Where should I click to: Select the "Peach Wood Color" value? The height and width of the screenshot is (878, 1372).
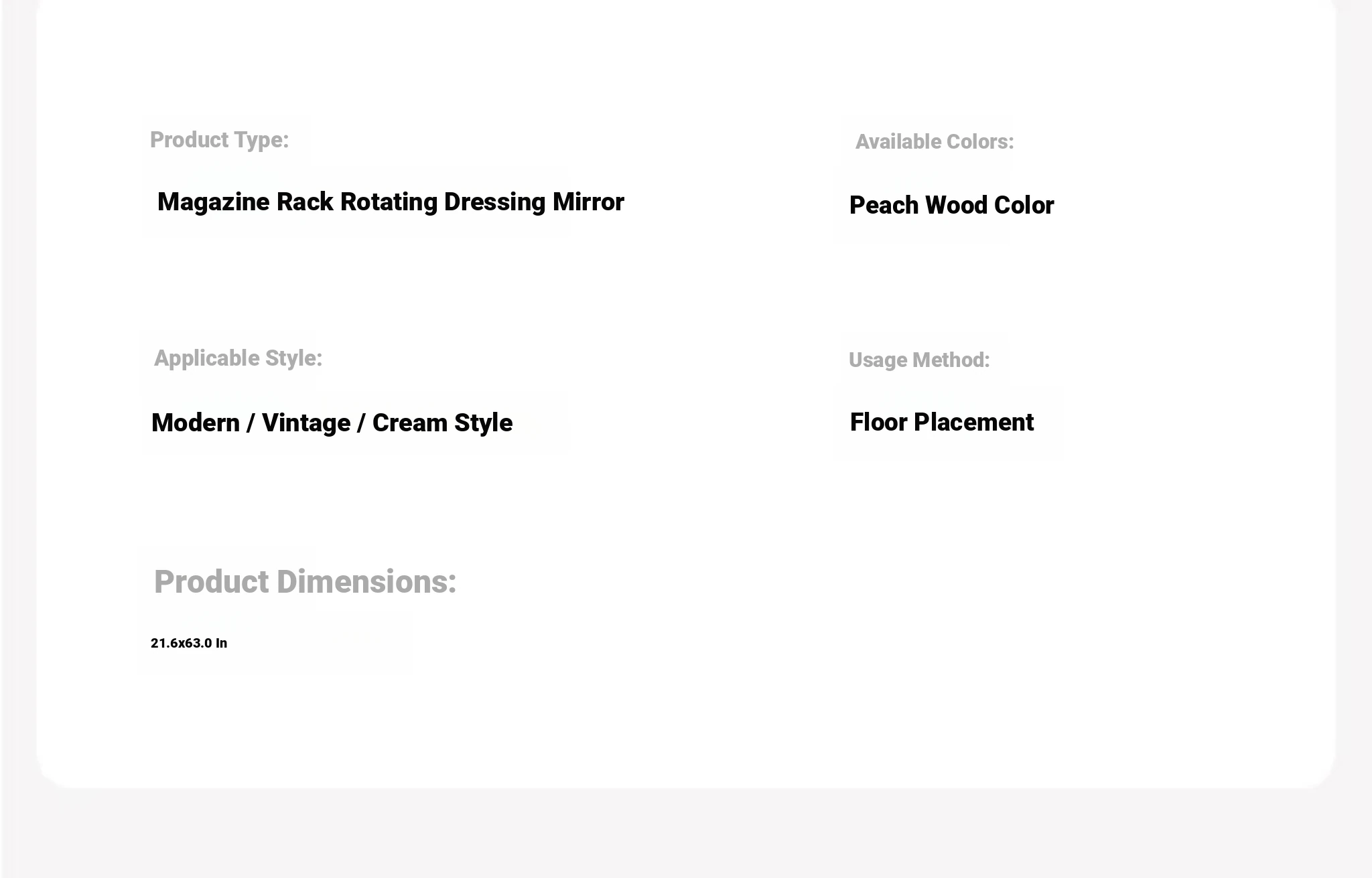(x=951, y=206)
